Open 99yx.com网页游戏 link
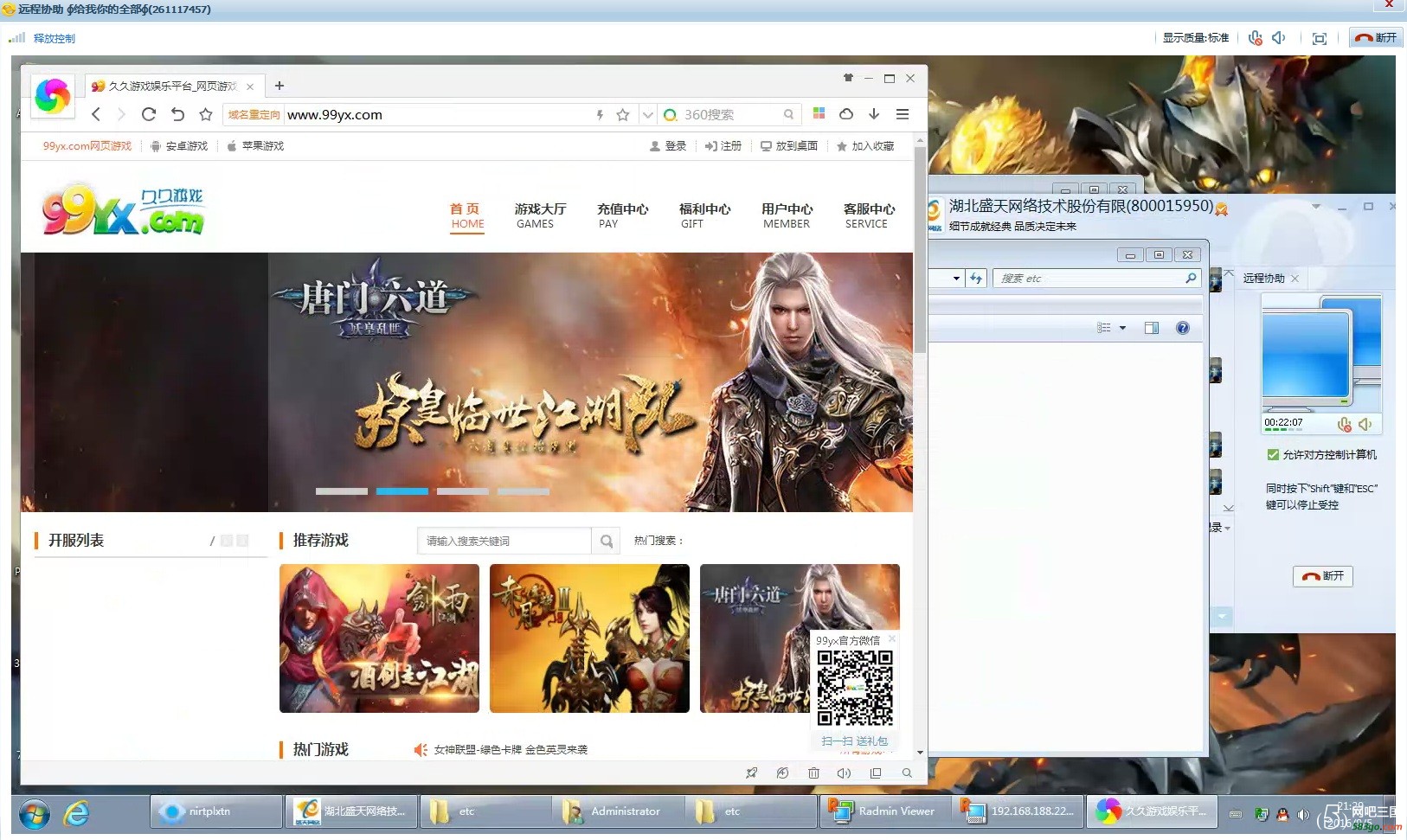The width and height of the screenshot is (1407, 840). [87, 146]
